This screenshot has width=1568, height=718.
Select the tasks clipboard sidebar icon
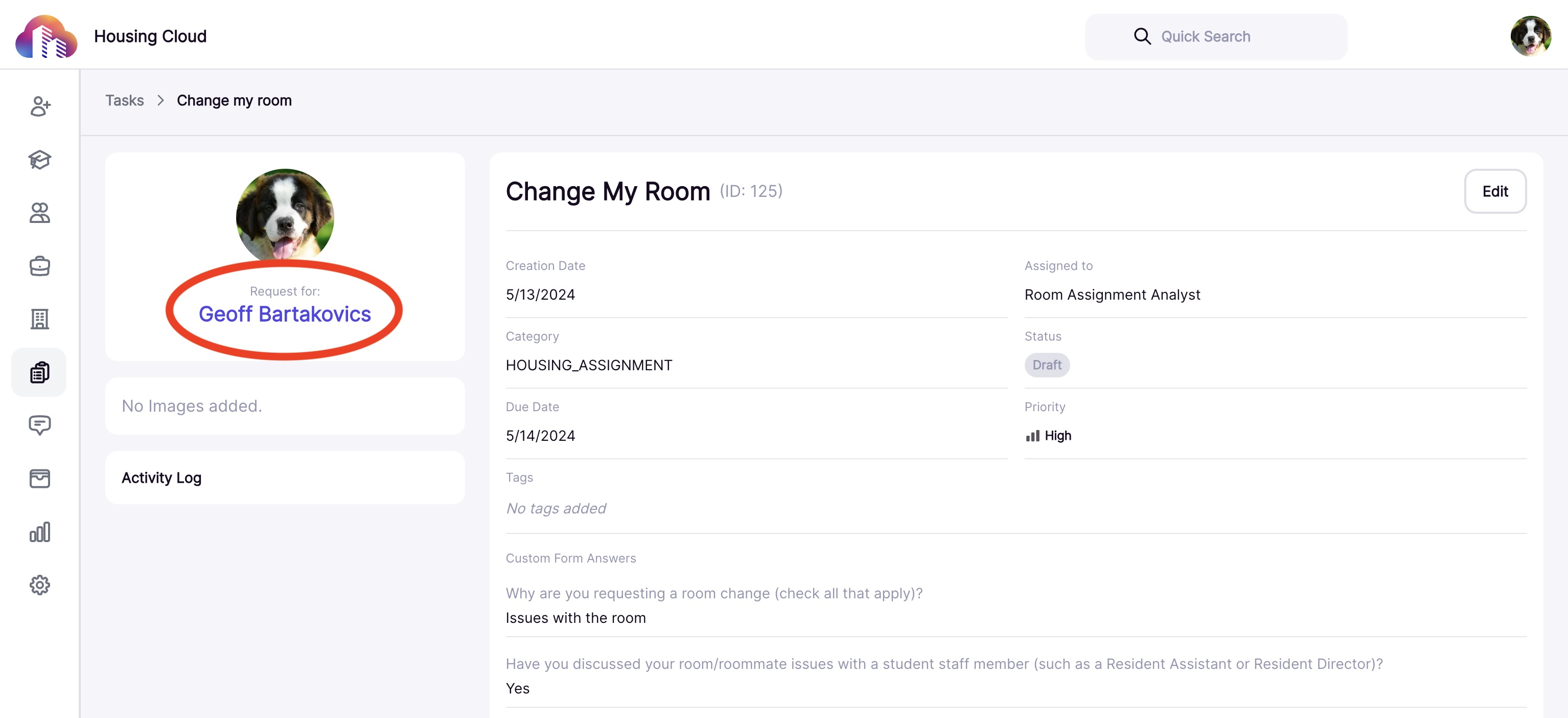point(39,372)
